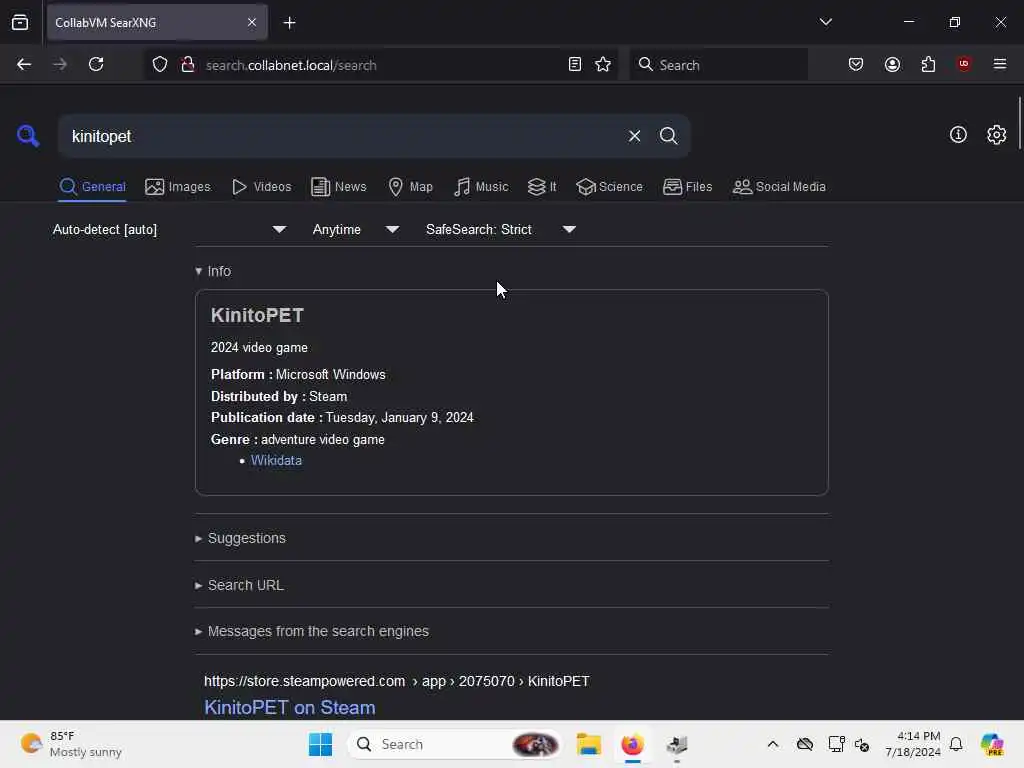Click Firefox icon in taskbar
The width and height of the screenshot is (1024, 768).
632,744
